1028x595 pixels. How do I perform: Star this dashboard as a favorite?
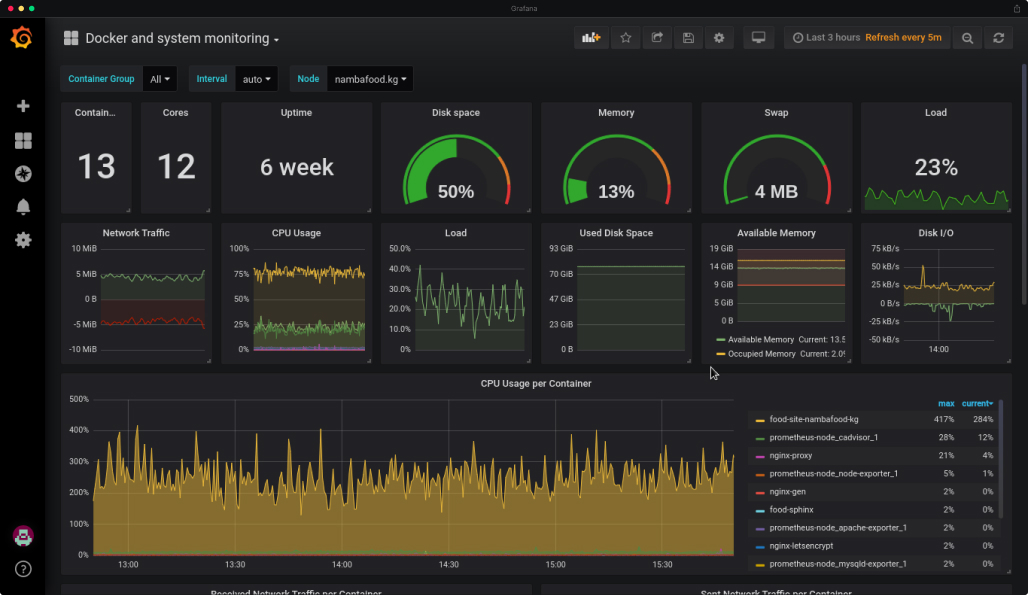click(626, 37)
